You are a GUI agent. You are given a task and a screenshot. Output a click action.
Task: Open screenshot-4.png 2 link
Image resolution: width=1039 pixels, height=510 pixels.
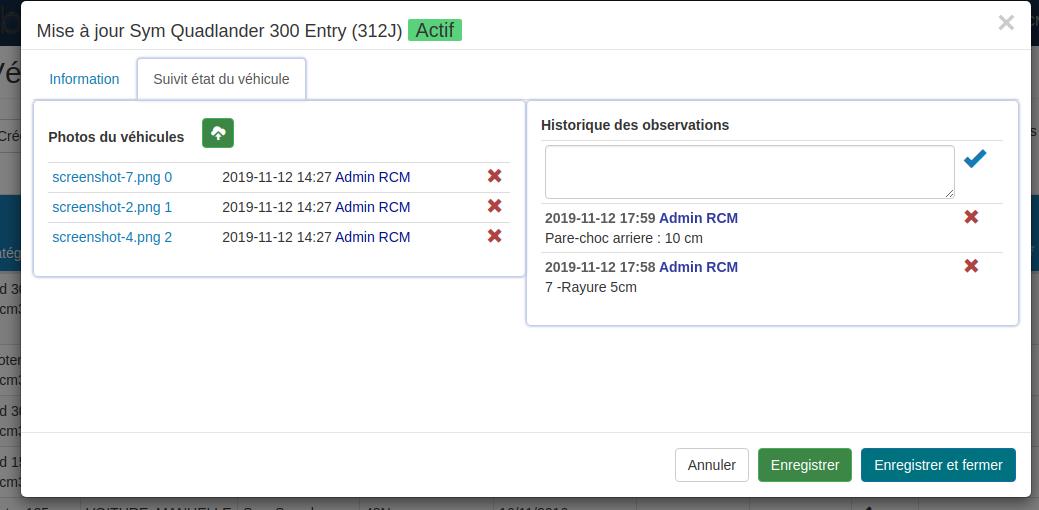(112, 237)
